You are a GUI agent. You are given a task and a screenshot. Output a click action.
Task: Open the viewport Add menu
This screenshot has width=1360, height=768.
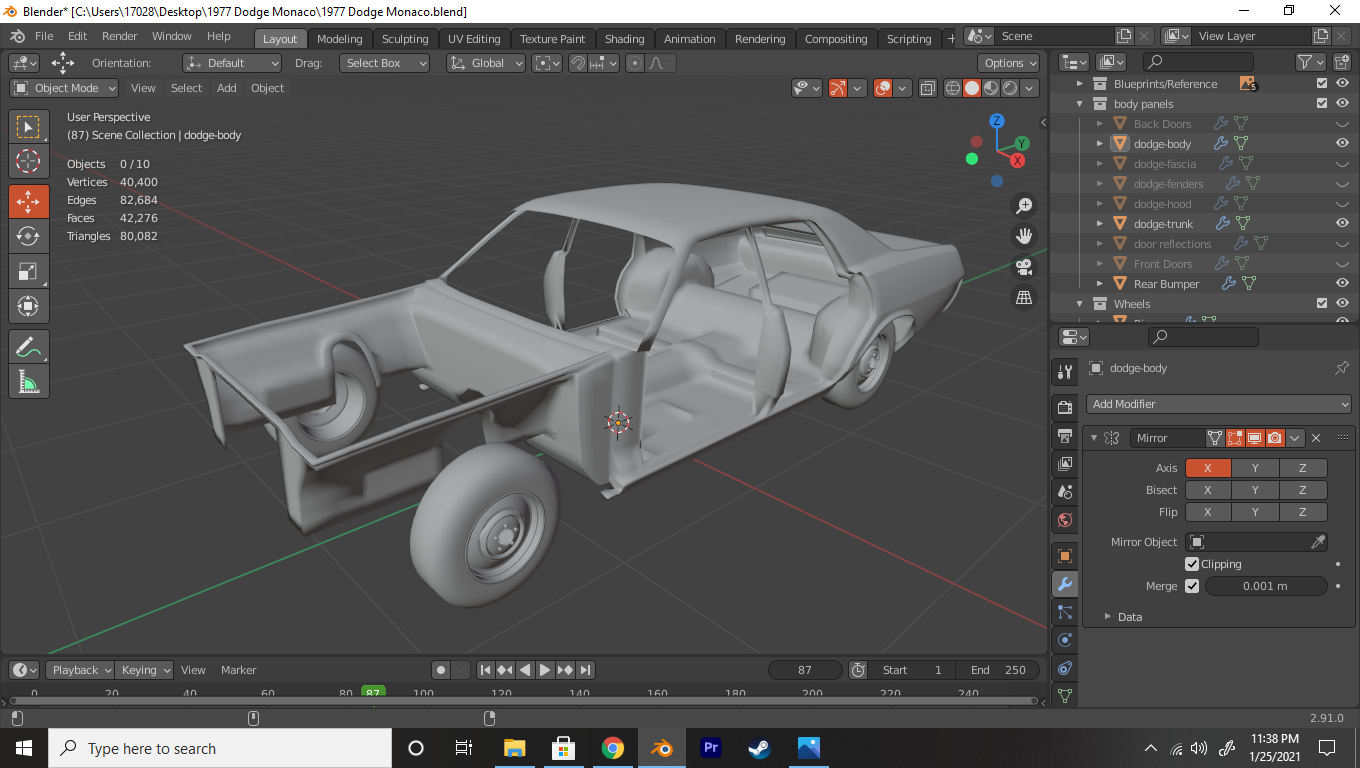point(227,88)
